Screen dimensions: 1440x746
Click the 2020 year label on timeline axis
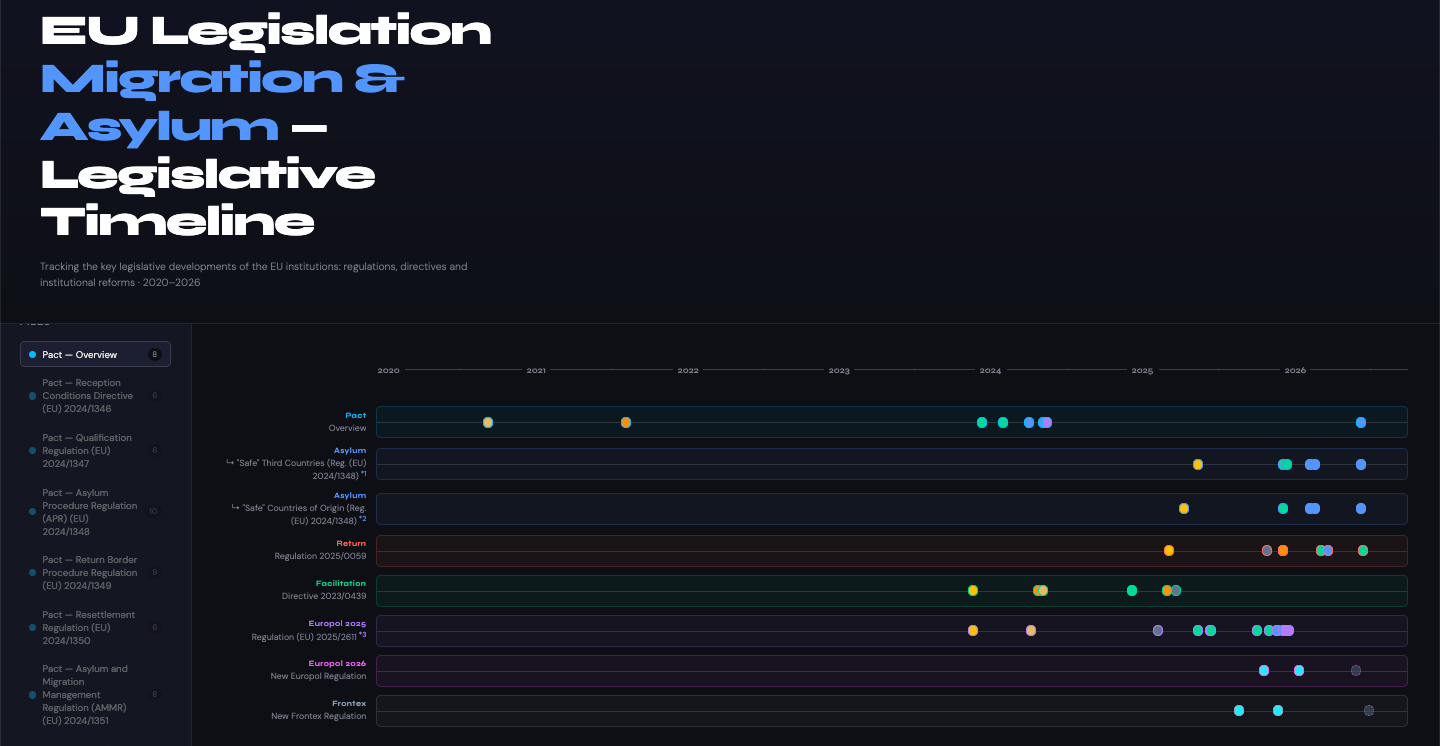tap(388, 371)
